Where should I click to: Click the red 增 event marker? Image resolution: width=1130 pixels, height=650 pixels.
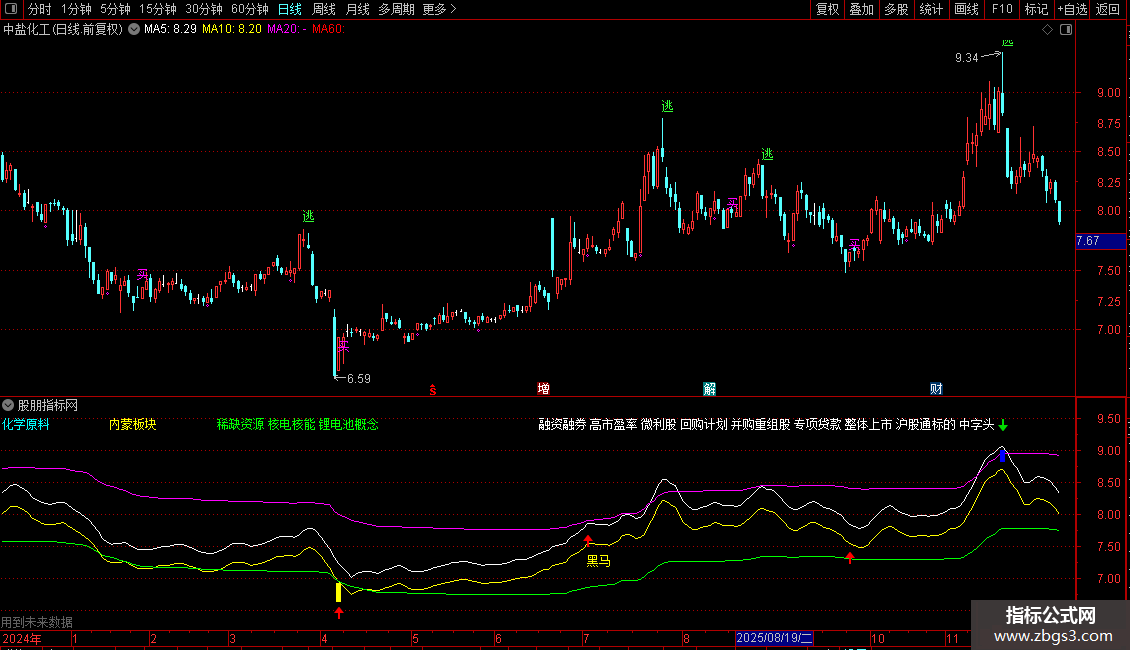[x=543, y=389]
